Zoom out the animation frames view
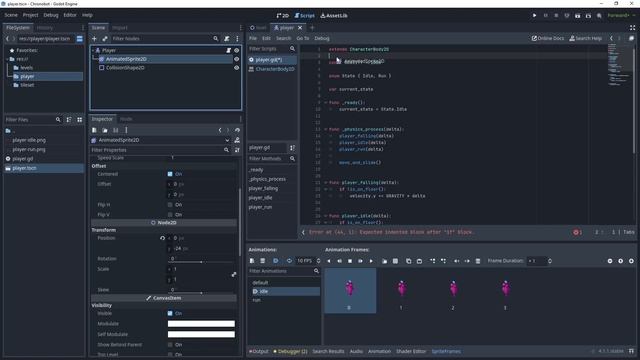This screenshot has width=640, height=360. click(x=610, y=261)
